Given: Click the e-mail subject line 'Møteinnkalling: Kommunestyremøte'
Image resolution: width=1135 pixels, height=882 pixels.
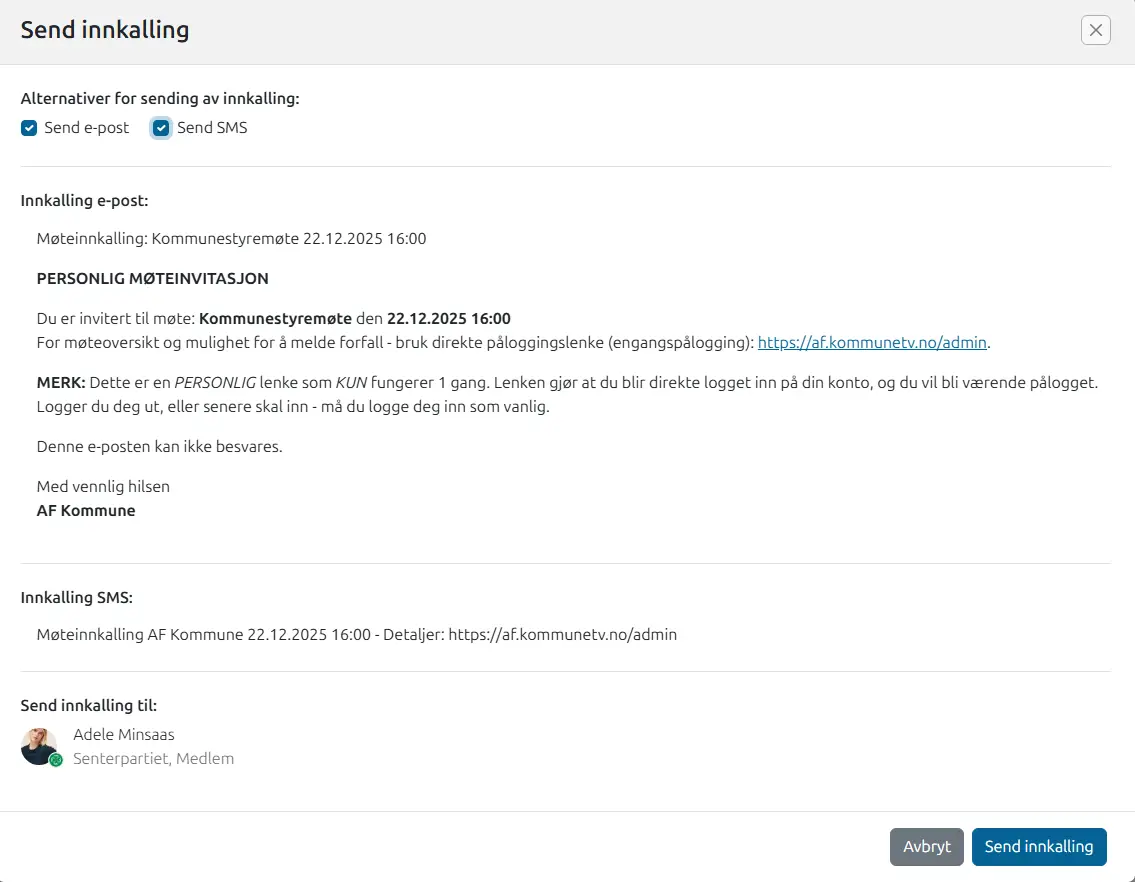Looking at the screenshot, I should pyautogui.click(x=232, y=239).
